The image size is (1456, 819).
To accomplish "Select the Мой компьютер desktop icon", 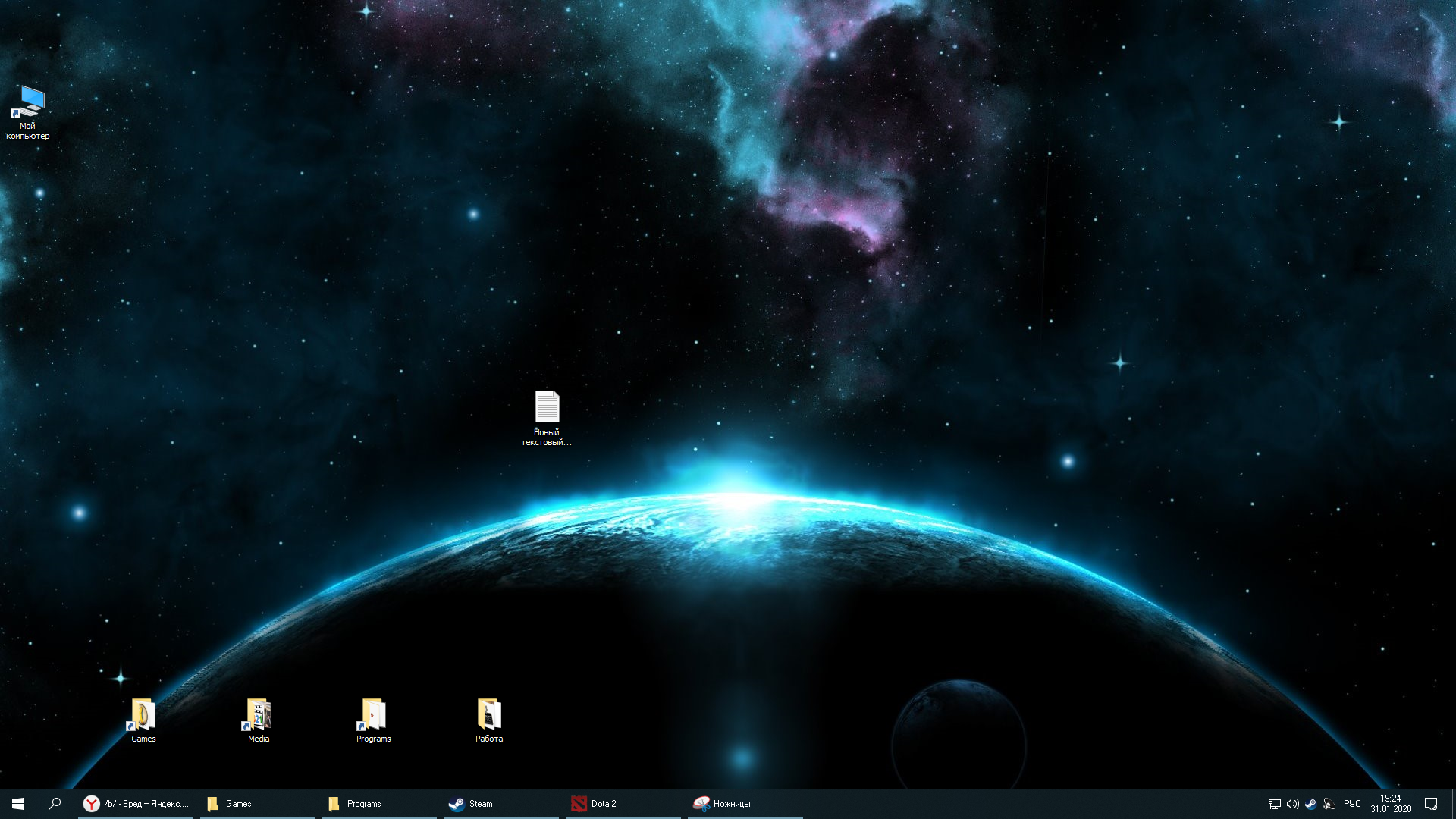I will (x=28, y=112).
